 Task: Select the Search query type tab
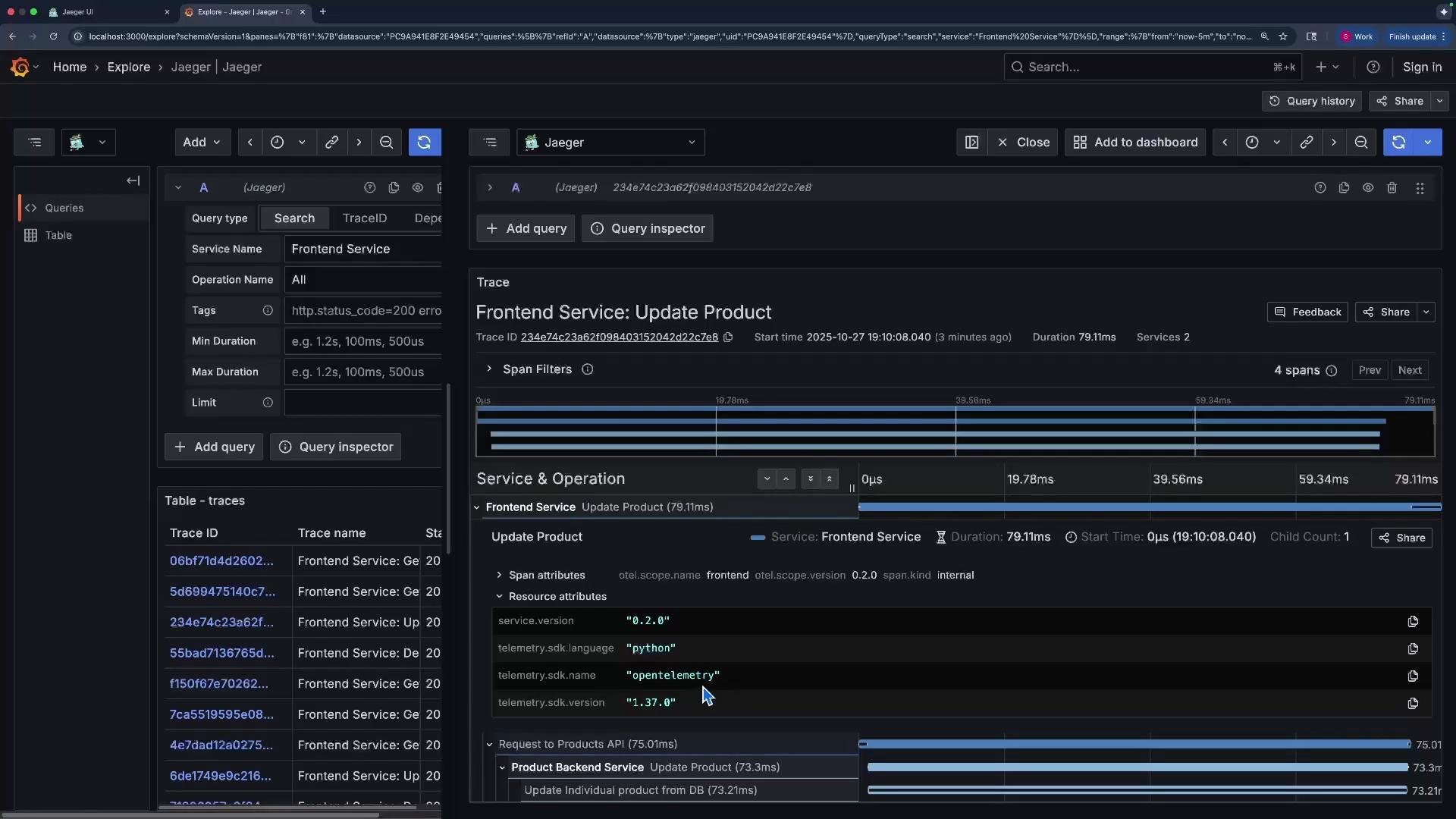coord(294,218)
